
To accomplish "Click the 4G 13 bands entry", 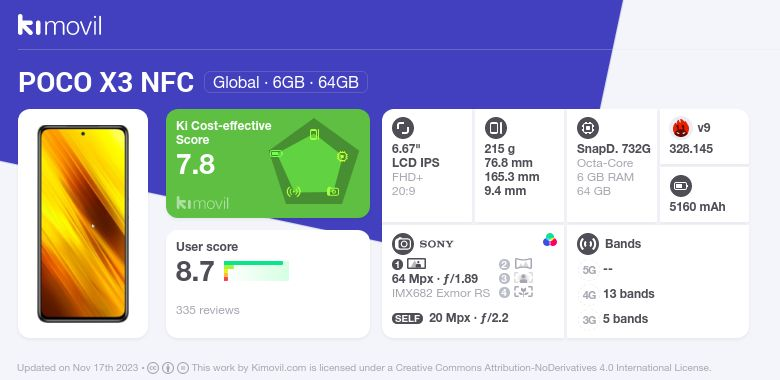I will point(617,294).
